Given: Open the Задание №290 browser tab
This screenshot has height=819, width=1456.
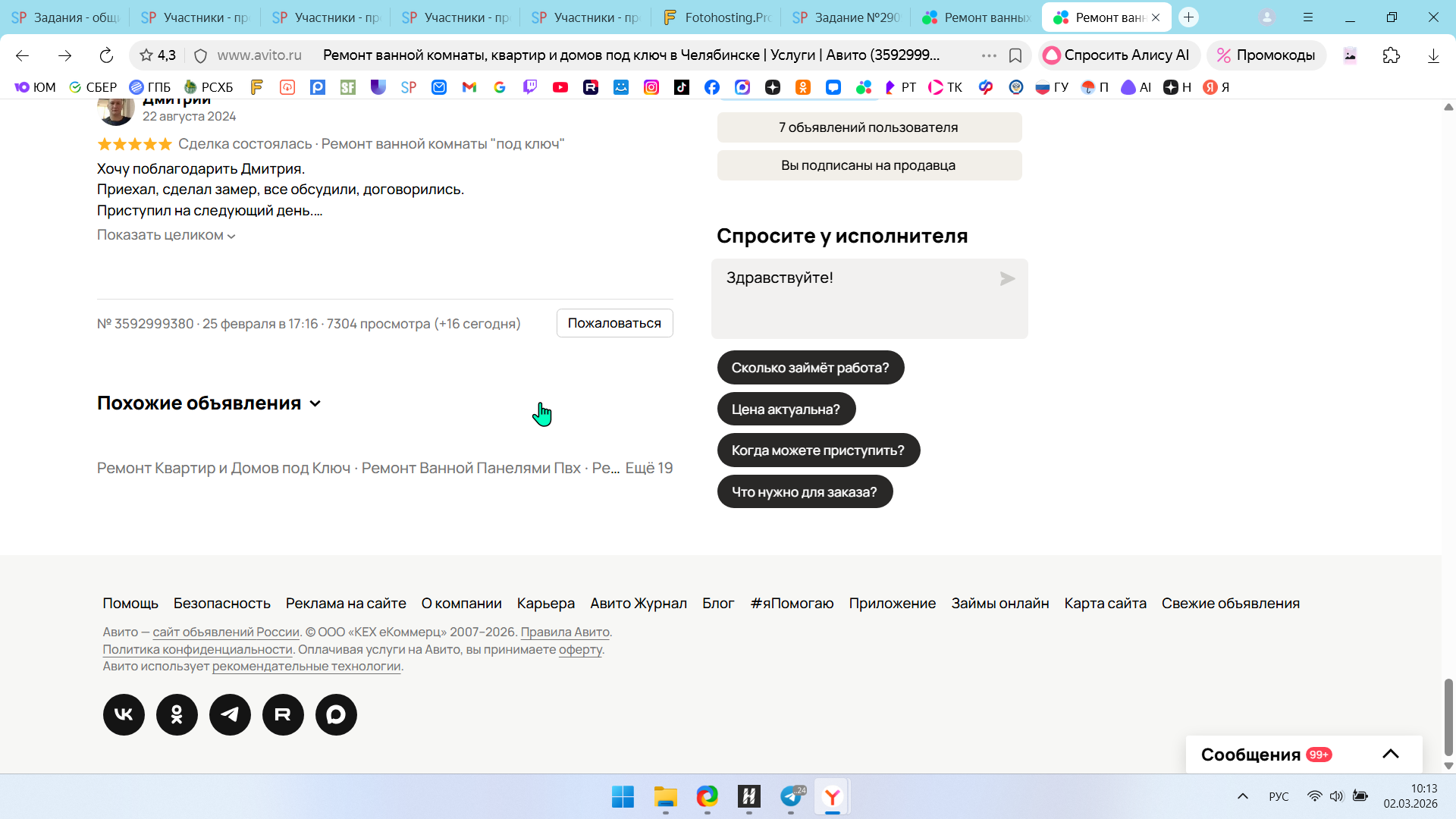Looking at the screenshot, I should pyautogui.click(x=846, y=17).
